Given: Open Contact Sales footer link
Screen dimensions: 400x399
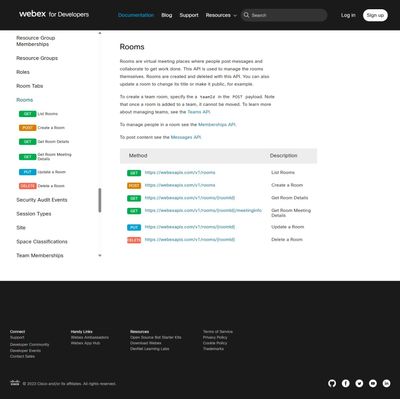Looking at the screenshot, I should (22, 356).
